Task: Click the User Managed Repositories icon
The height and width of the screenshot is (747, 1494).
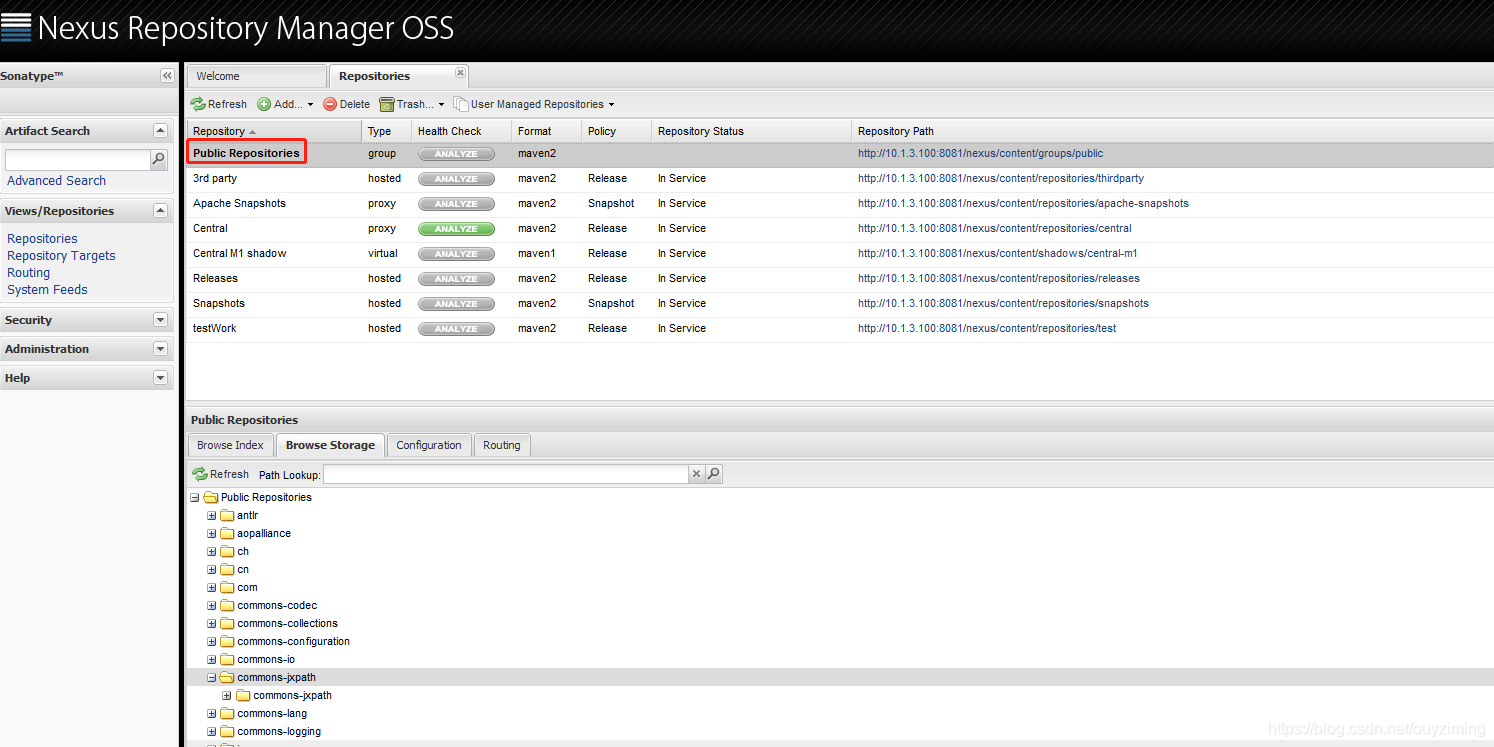Action: pyautogui.click(x=461, y=104)
